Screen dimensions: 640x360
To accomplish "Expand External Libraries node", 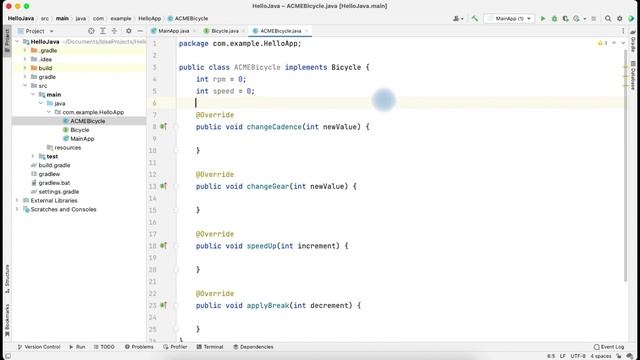I will pyautogui.click(x=17, y=200).
